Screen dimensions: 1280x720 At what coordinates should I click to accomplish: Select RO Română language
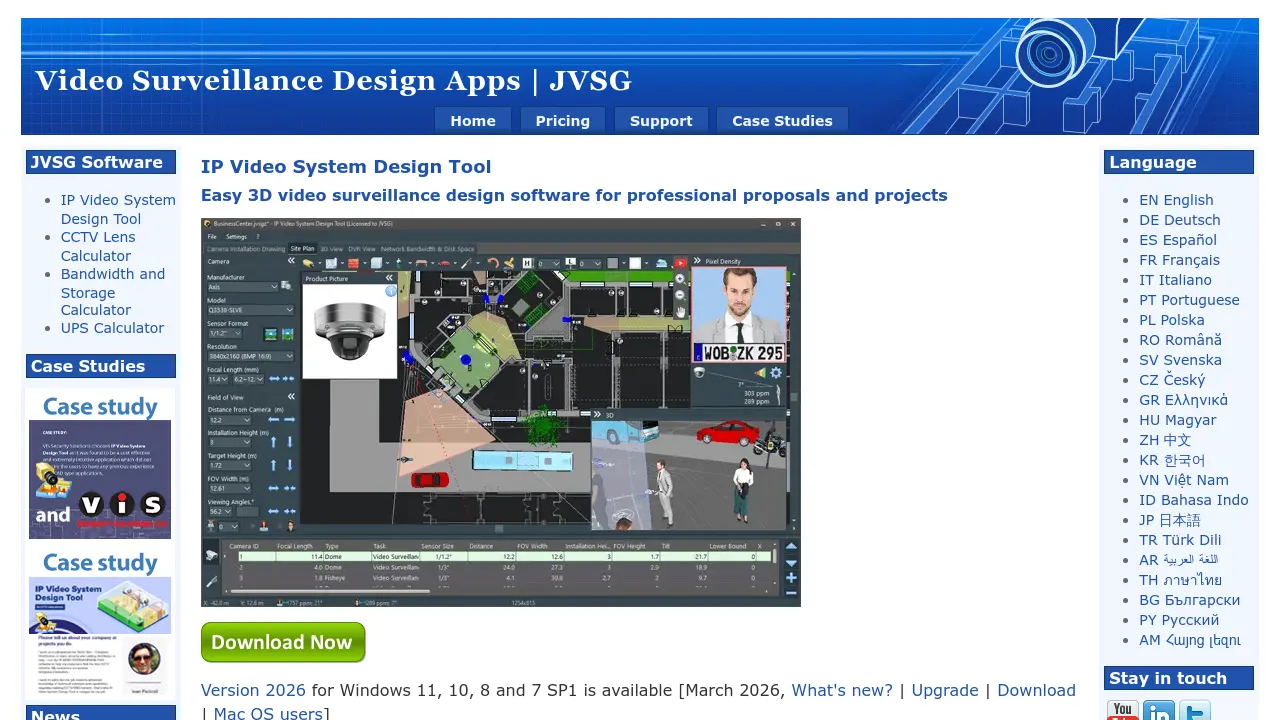coord(1180,340)
